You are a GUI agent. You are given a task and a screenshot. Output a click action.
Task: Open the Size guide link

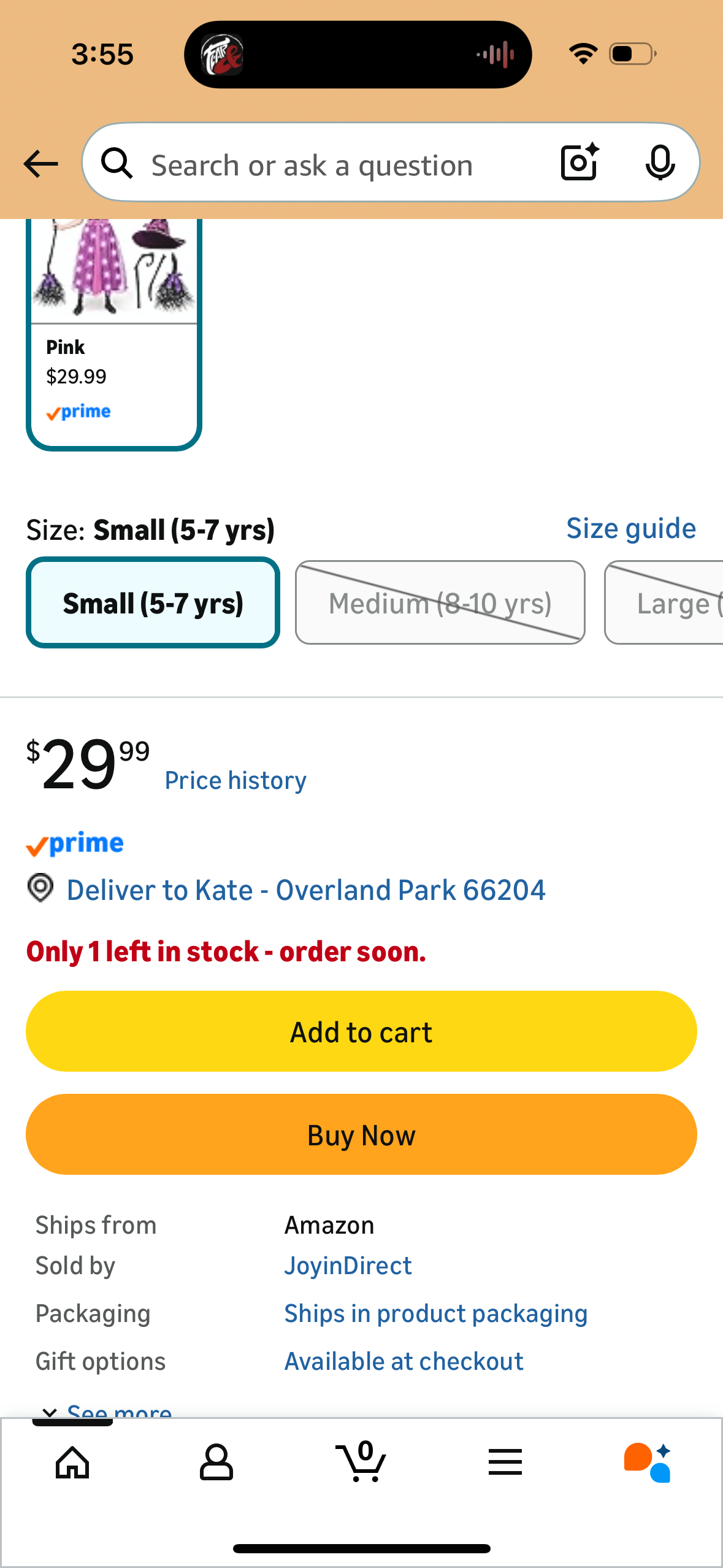click(631, 528)
